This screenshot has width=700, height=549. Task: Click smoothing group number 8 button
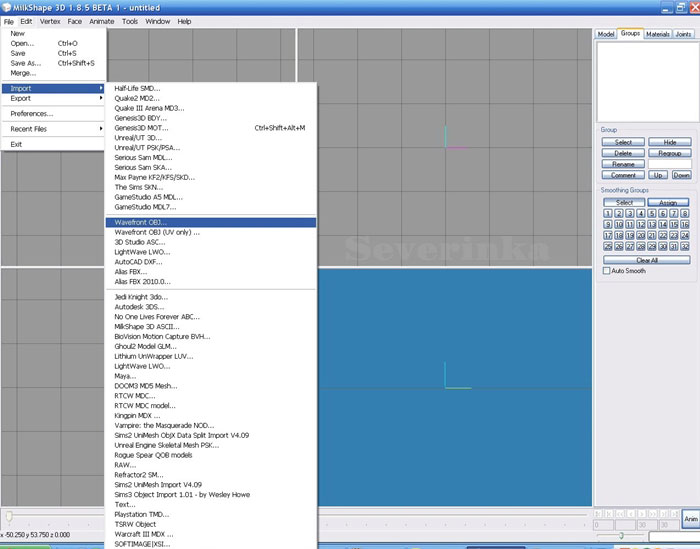point(685,213)
